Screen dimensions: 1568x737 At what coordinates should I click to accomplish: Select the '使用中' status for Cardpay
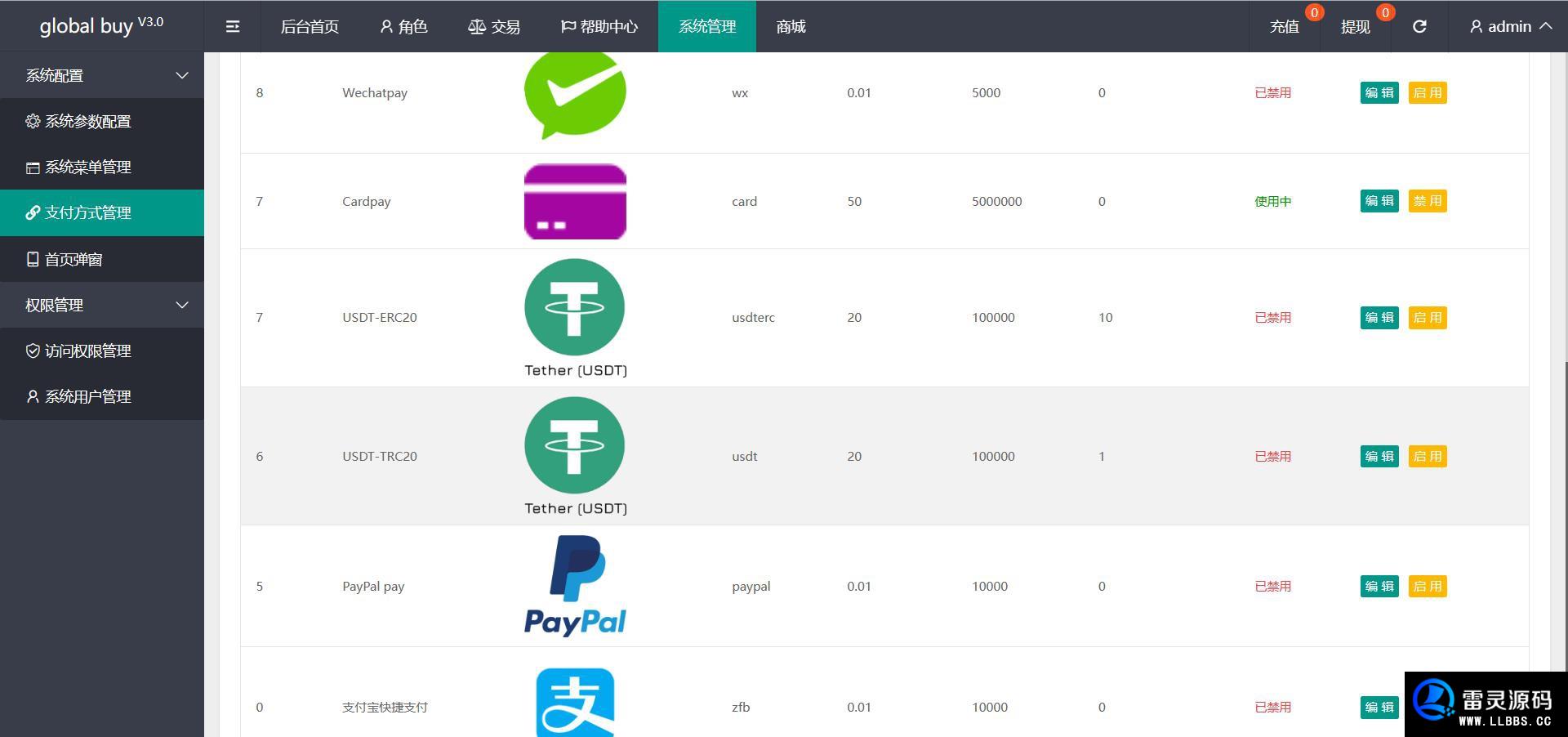1273,201
